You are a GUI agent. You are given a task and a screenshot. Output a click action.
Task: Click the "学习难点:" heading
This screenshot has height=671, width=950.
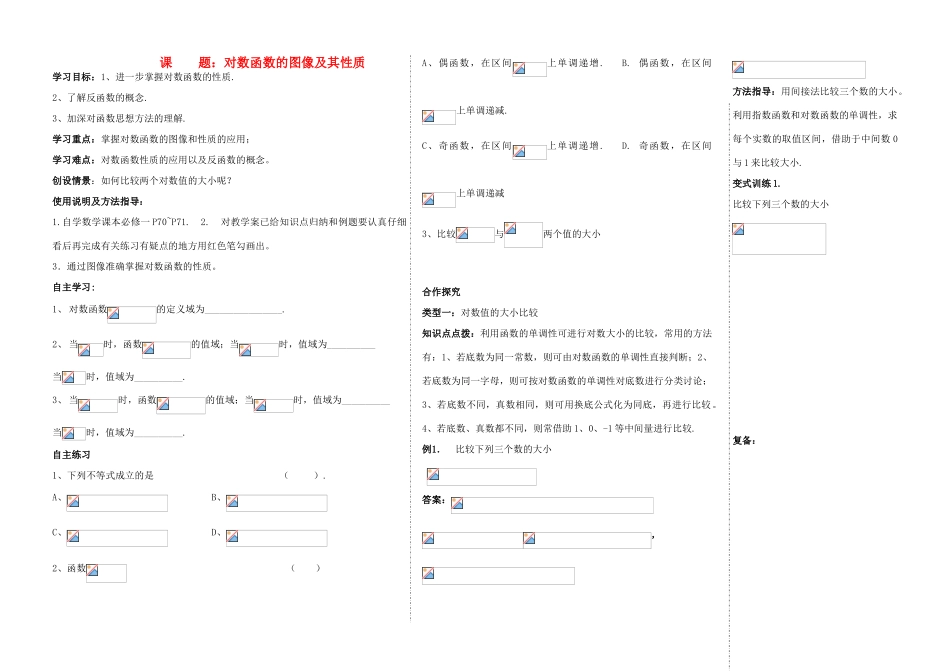tap(74, 160)
